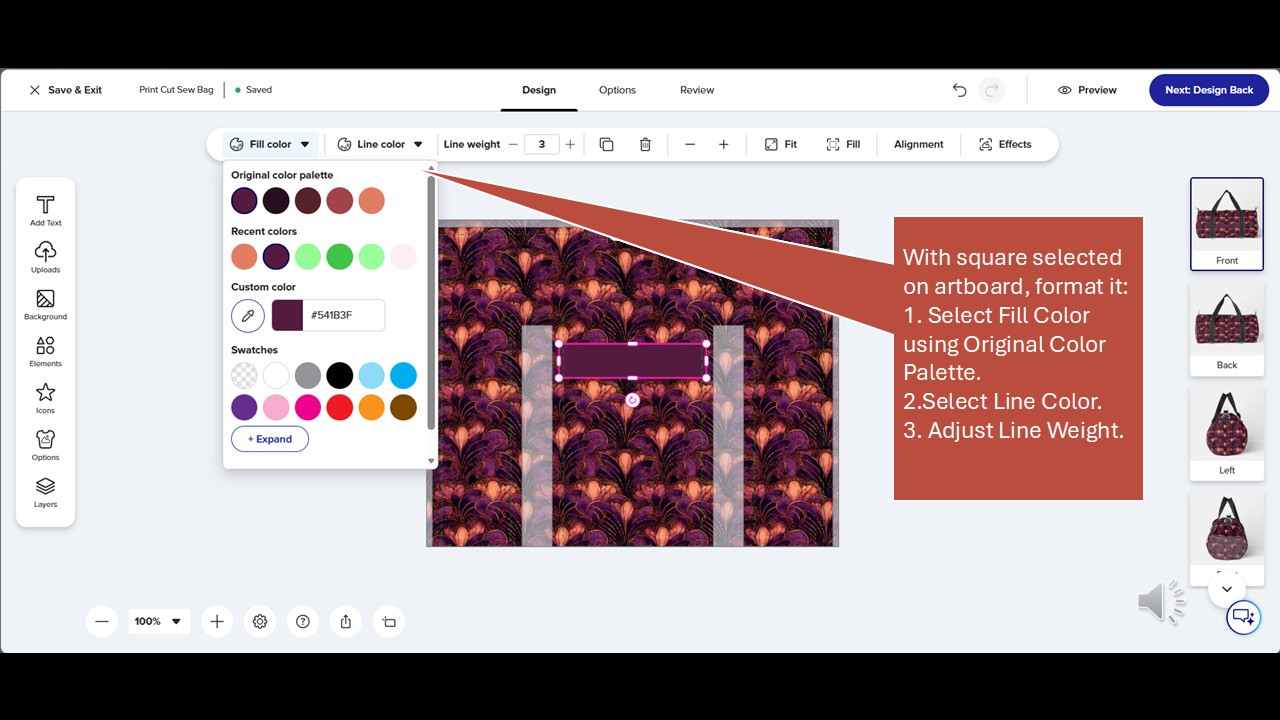The height and width of the screenshot is (720, 1280).
Task: Open the Add Text tool
Action: [45, 211]
